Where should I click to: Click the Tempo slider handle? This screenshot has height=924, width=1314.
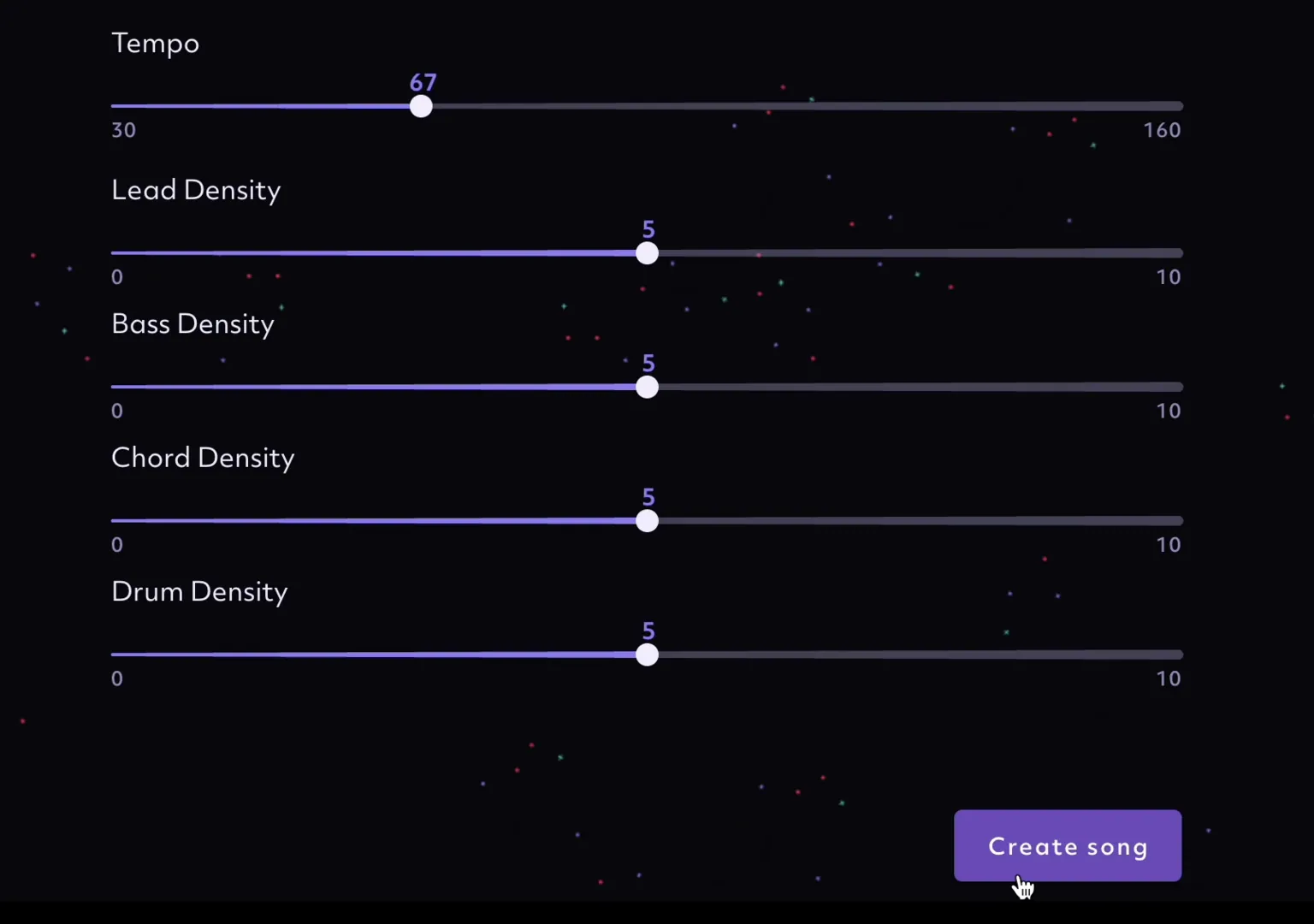[x=421, y=106]
